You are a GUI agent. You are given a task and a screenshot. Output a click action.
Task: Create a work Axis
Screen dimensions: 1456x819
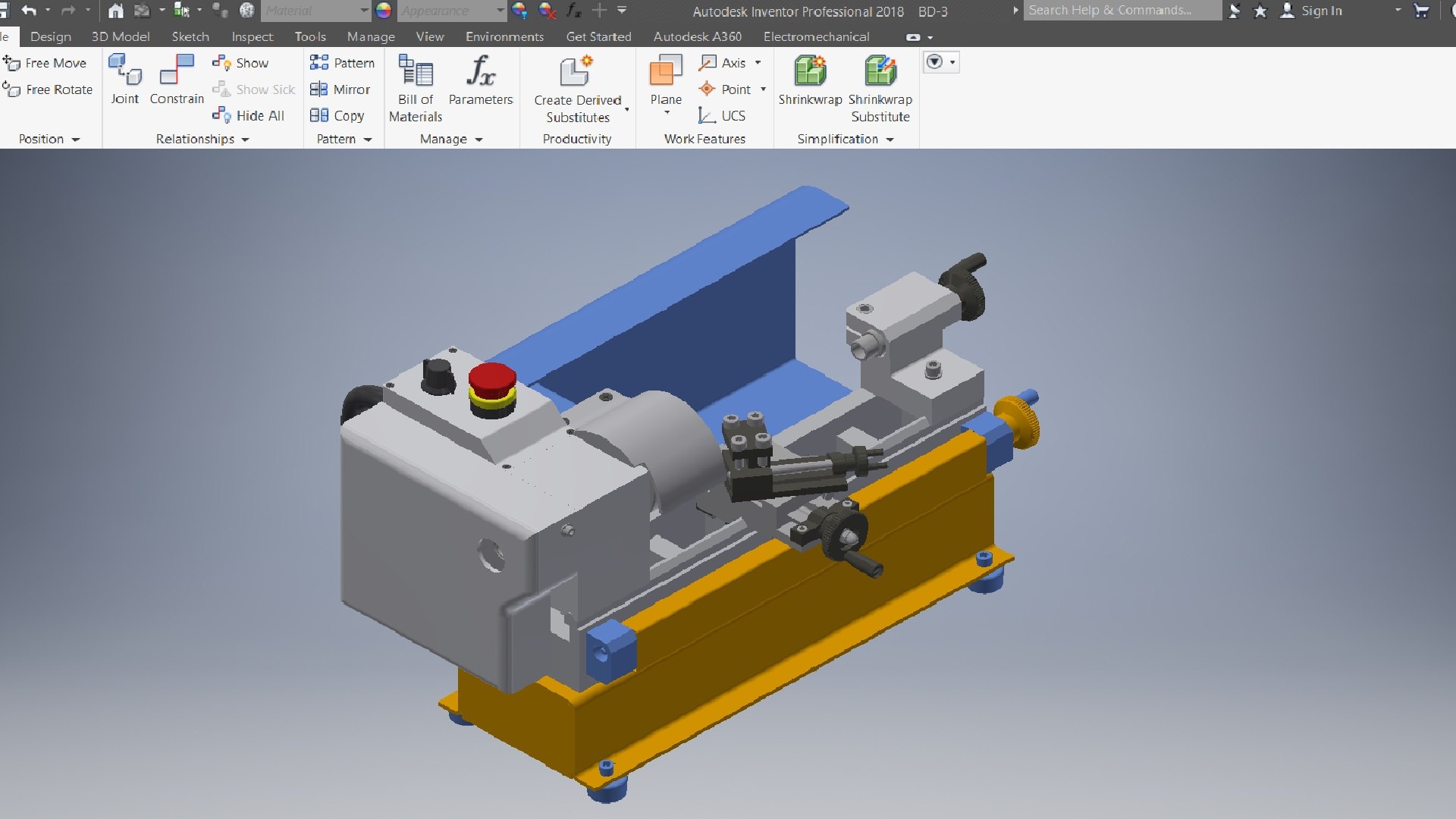click(x=723, y=63)
